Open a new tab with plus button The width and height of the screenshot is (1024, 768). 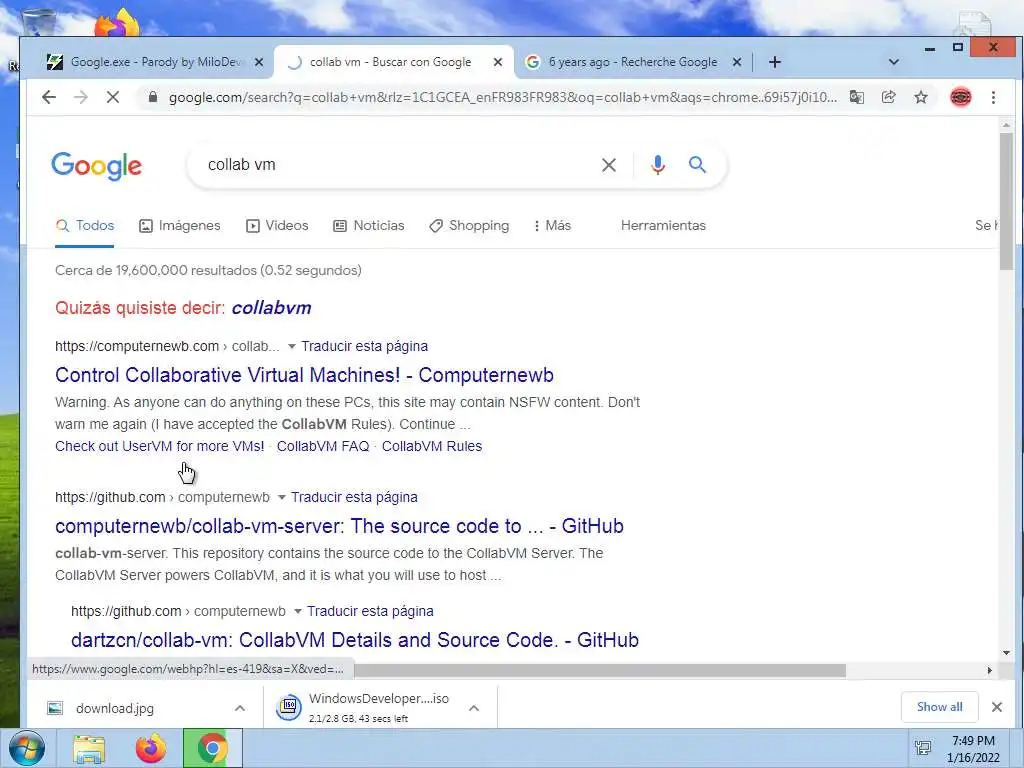tap(775, 62)
